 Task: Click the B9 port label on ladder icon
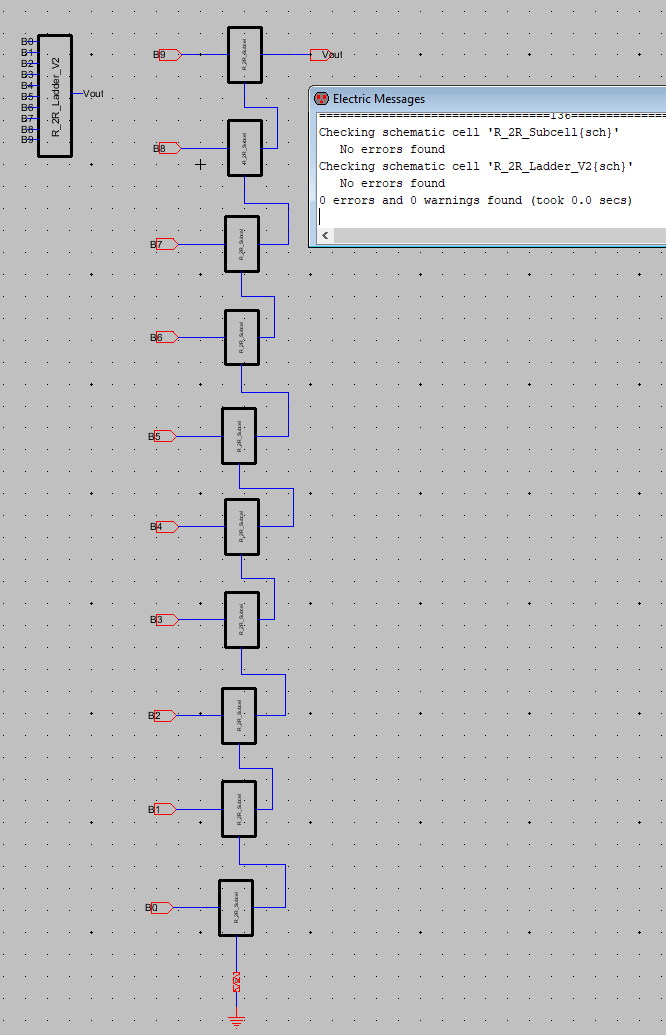[27, 139]
